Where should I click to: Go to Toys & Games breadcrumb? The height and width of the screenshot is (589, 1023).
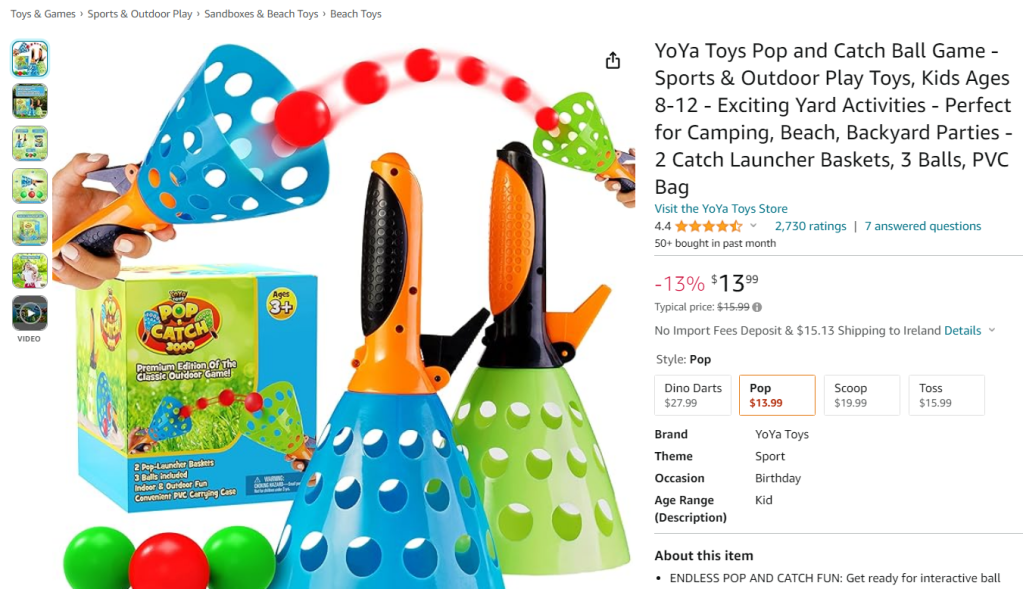point(43,14)
